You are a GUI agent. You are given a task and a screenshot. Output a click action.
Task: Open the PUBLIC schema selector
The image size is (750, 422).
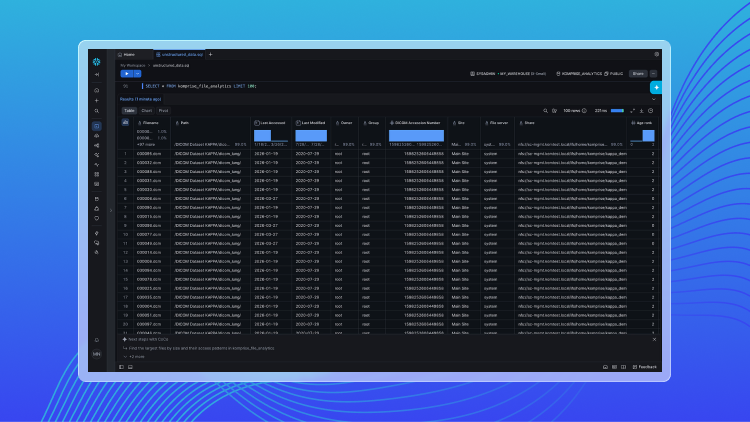coord(614,74)
